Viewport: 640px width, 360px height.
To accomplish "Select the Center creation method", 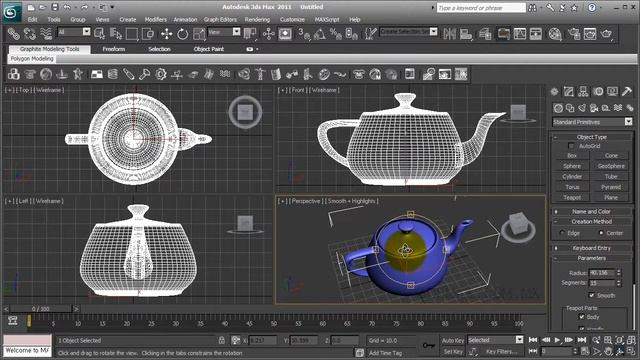I will pyautogui.click(x=601, y=233).
